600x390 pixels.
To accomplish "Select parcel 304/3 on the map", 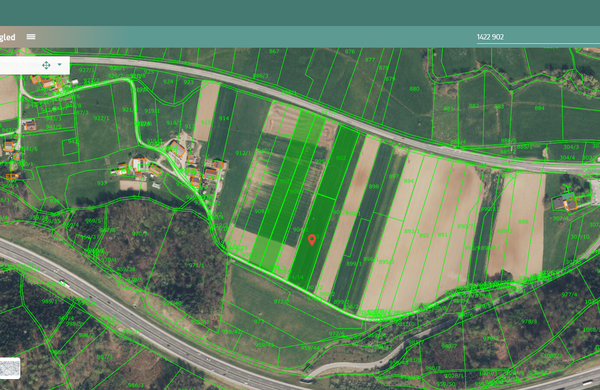I will (571, 147).
